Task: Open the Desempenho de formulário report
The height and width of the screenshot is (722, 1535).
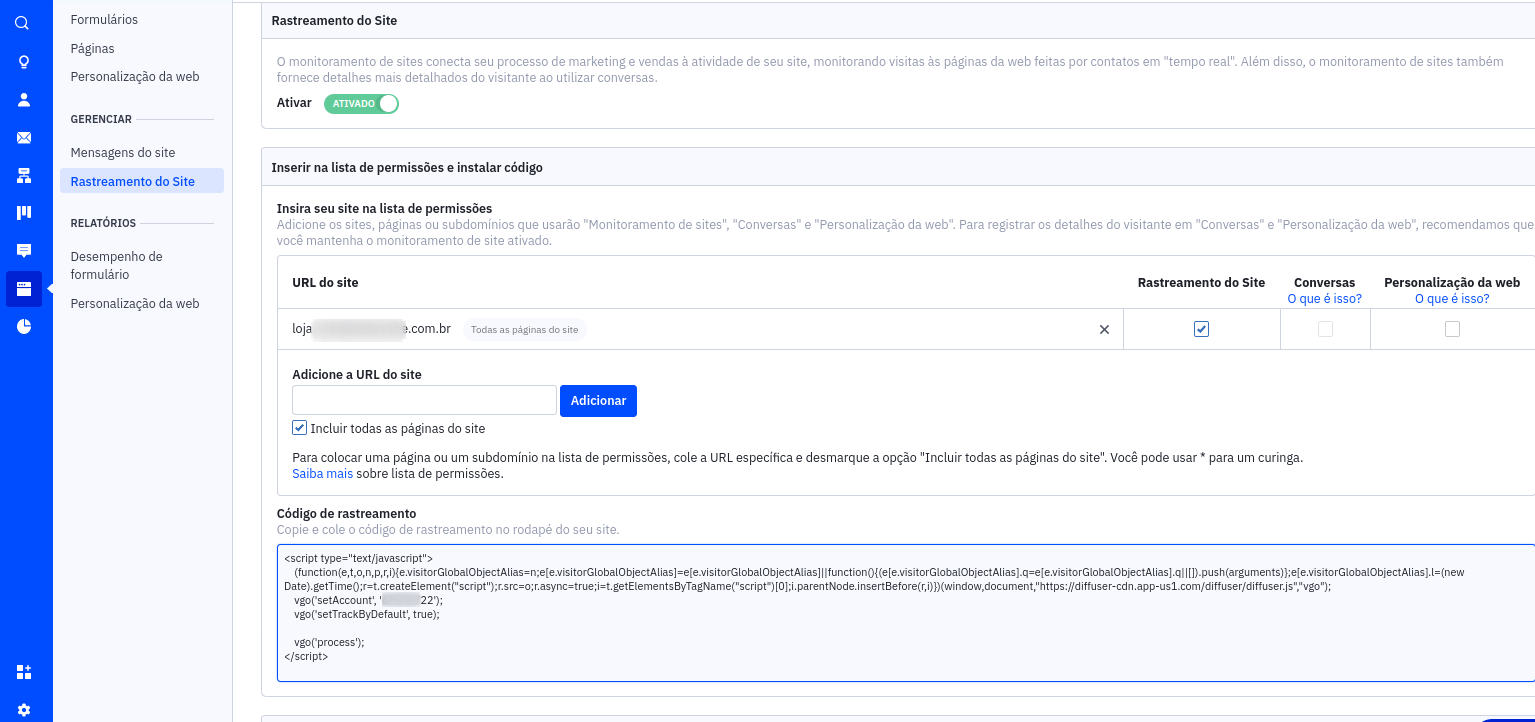Action: coord(116,266)
